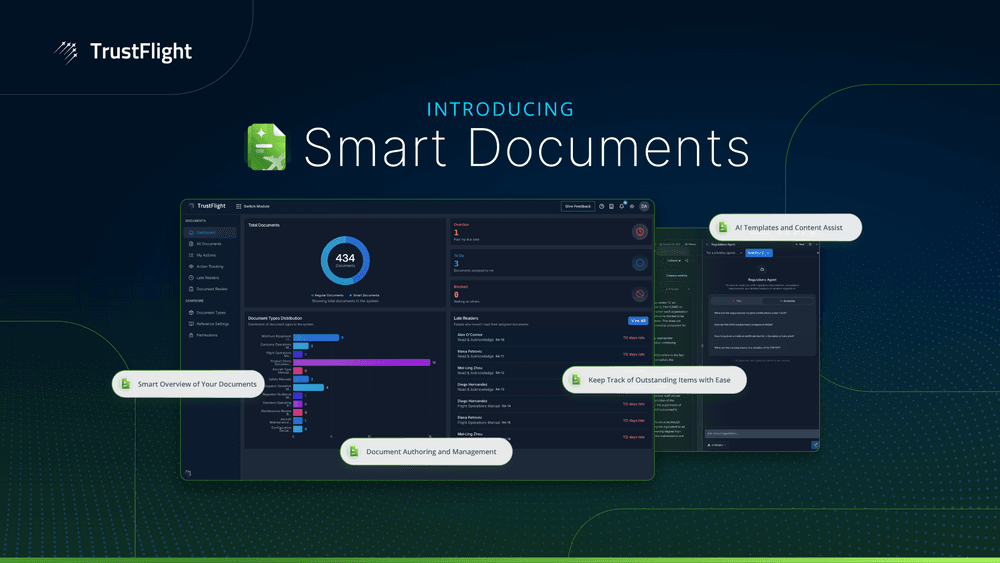Open All Documents in the sidebar

point(208,244)
